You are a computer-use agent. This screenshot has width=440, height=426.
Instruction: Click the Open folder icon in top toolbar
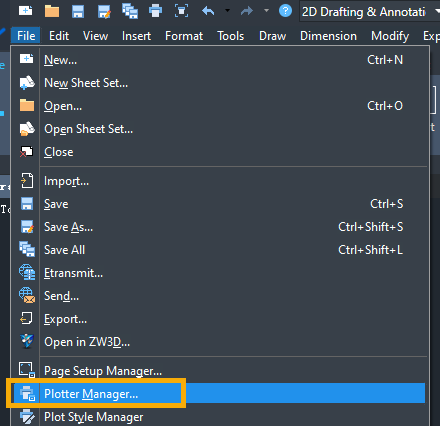[52, 11]
